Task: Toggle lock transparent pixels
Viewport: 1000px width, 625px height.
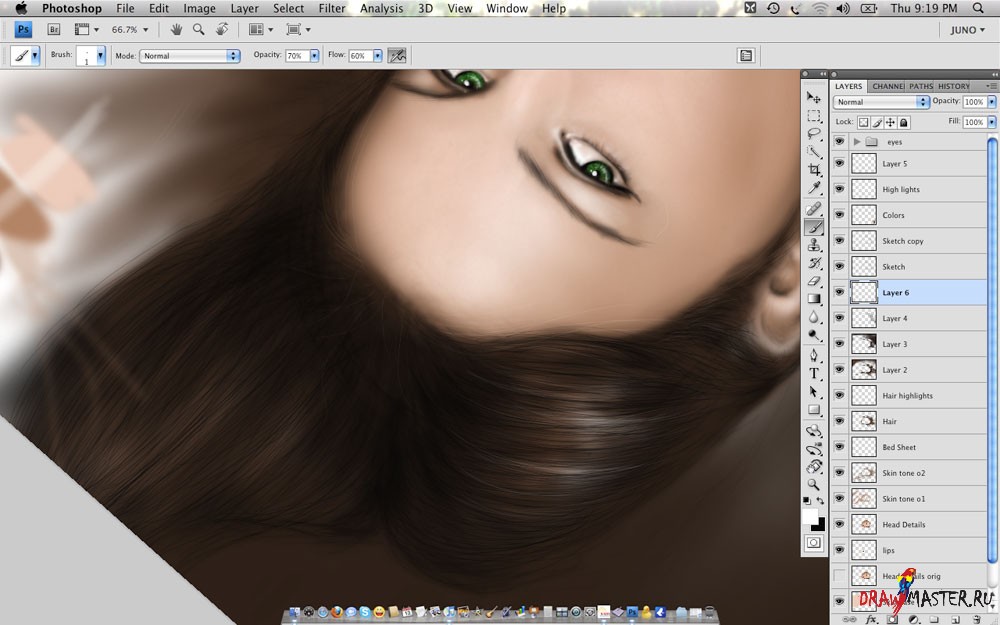Action: pos(864,122)
